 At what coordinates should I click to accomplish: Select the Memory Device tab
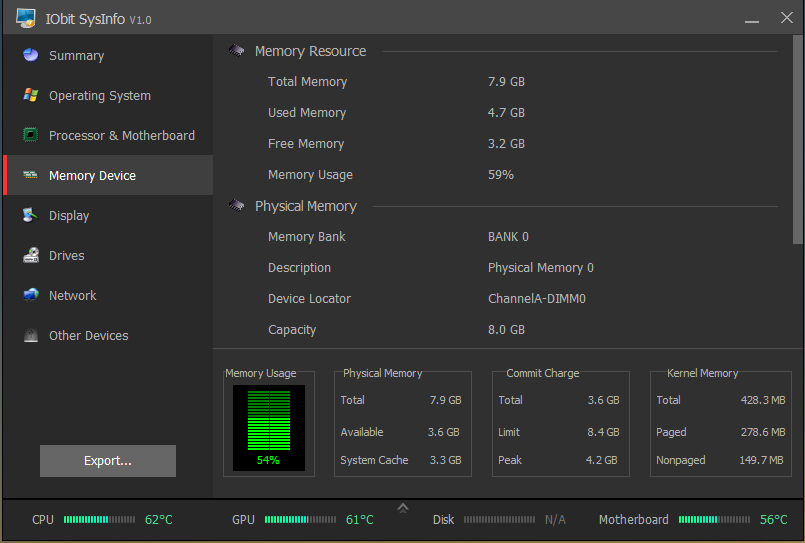point(108,175)
